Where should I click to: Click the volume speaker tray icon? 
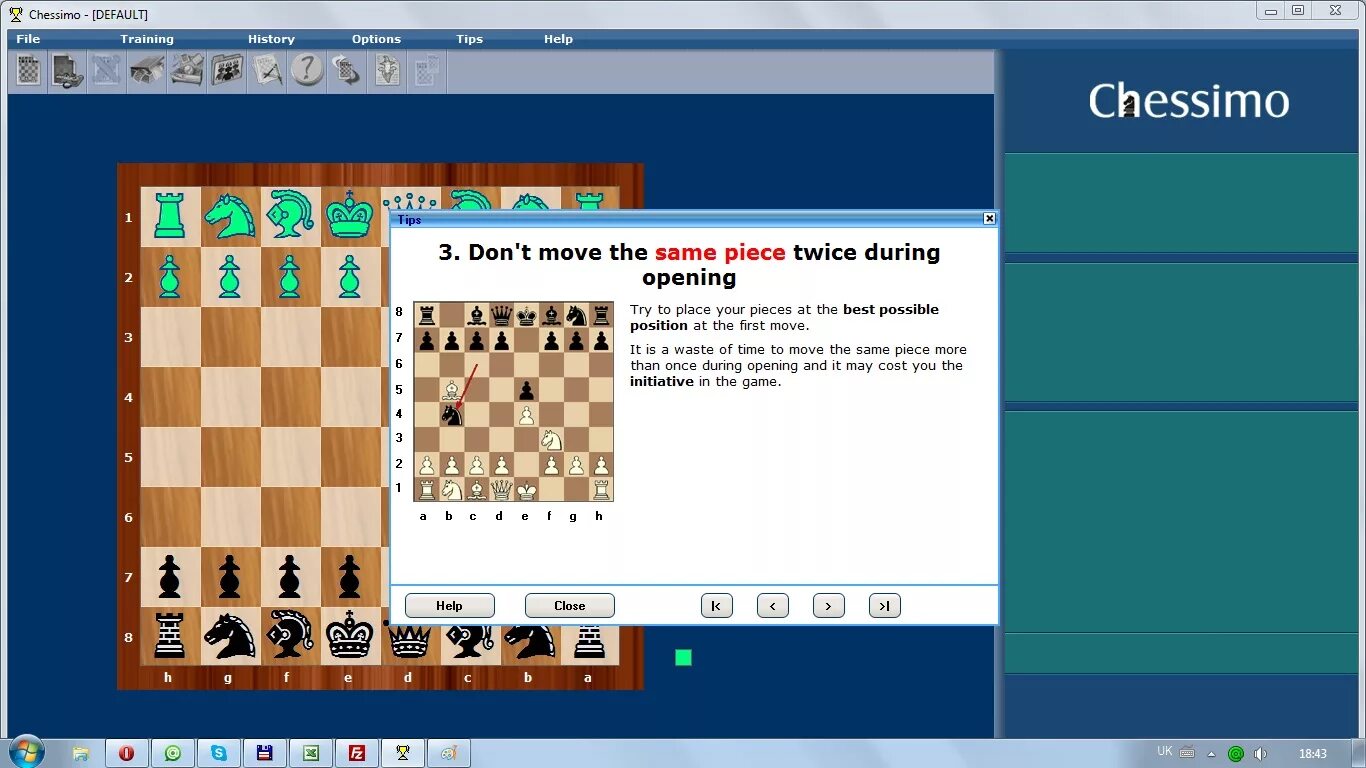click(x=1260, y=753)
